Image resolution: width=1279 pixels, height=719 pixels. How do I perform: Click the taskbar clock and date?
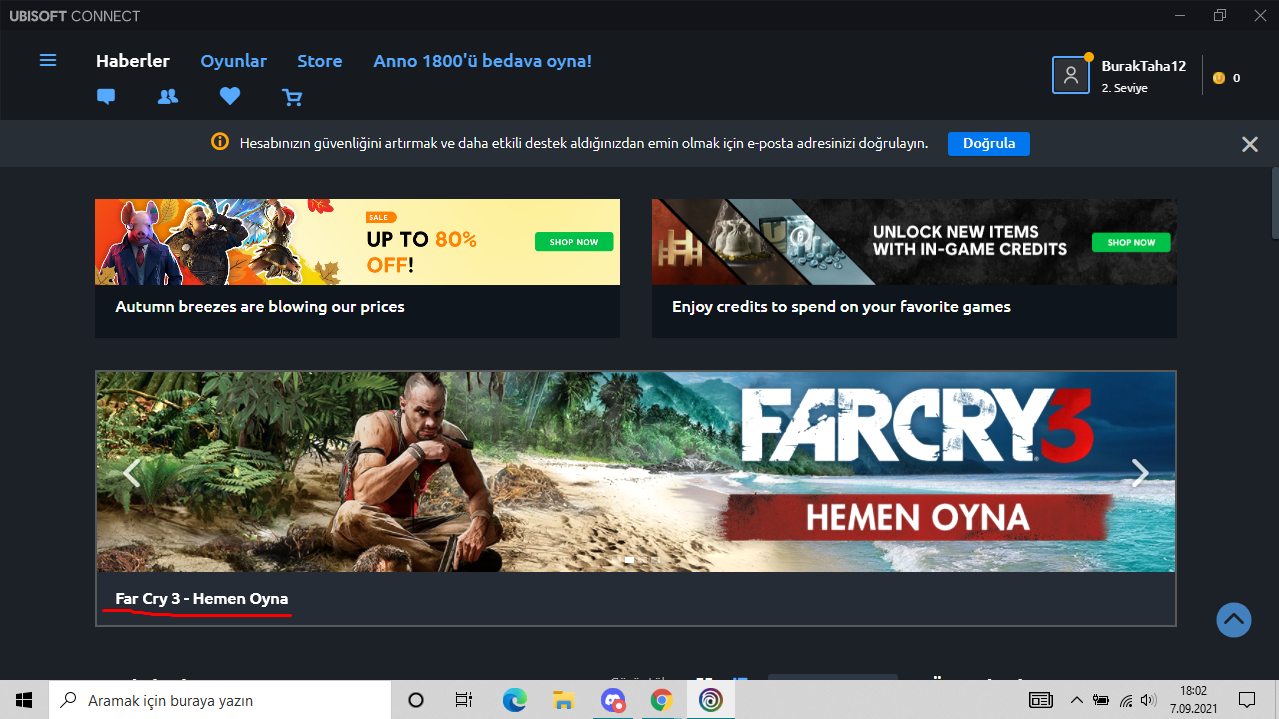pos(1194,700)
